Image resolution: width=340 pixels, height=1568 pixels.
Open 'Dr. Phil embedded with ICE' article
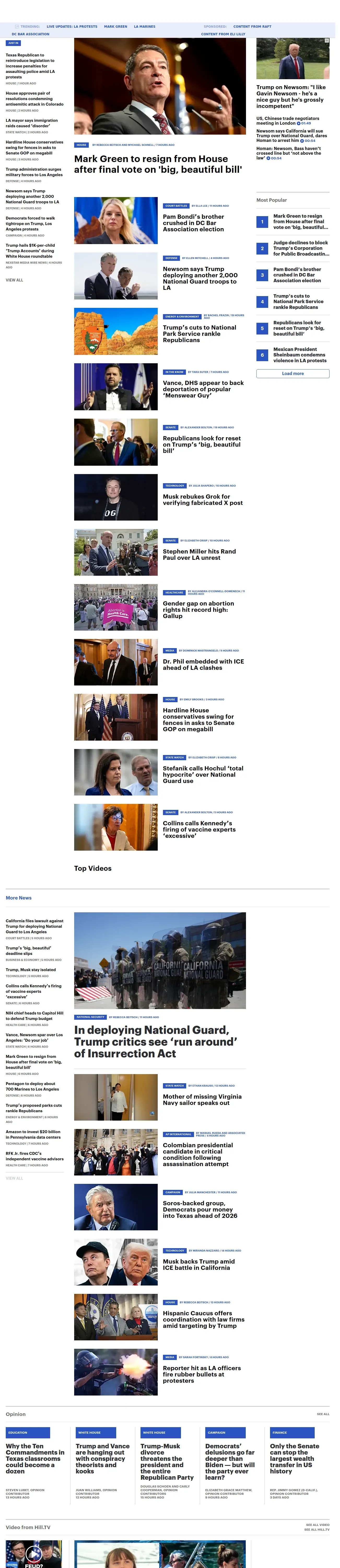pyautogui.click(x=203, y=665)
